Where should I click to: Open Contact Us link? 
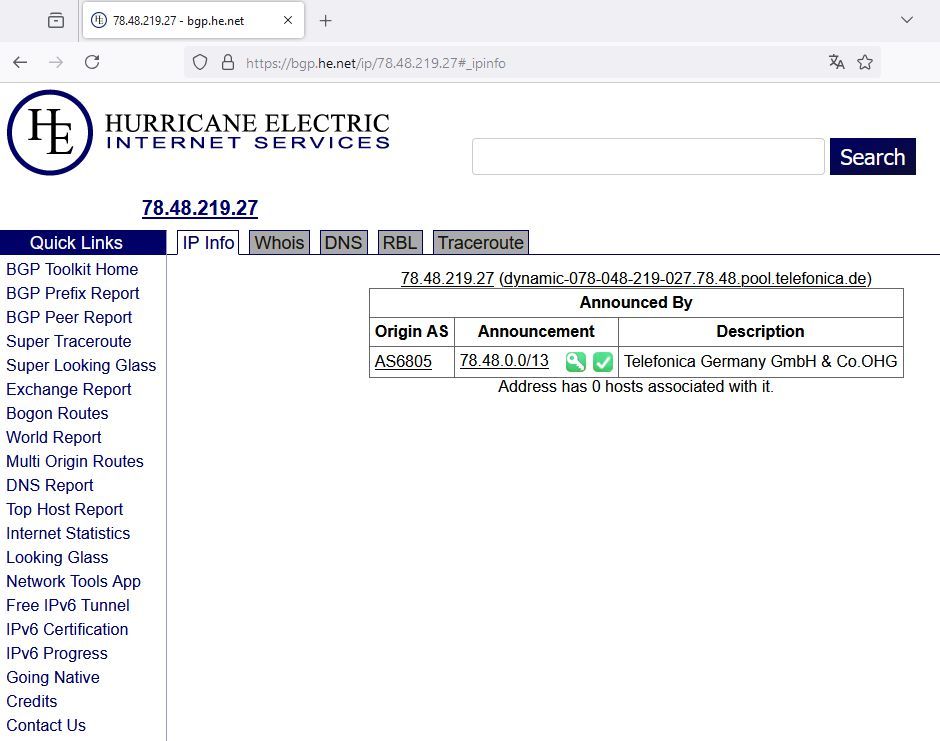(46, 725)
